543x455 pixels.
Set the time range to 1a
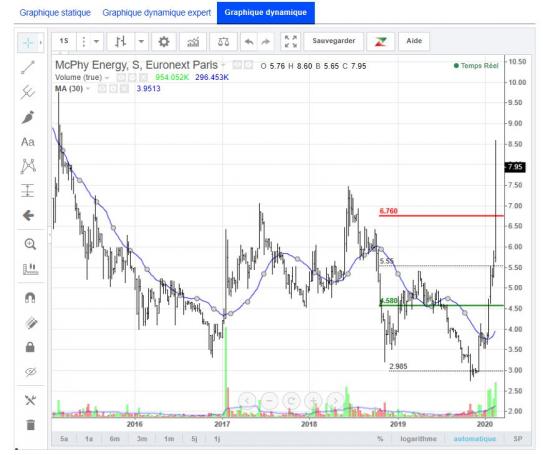point(89,439)
